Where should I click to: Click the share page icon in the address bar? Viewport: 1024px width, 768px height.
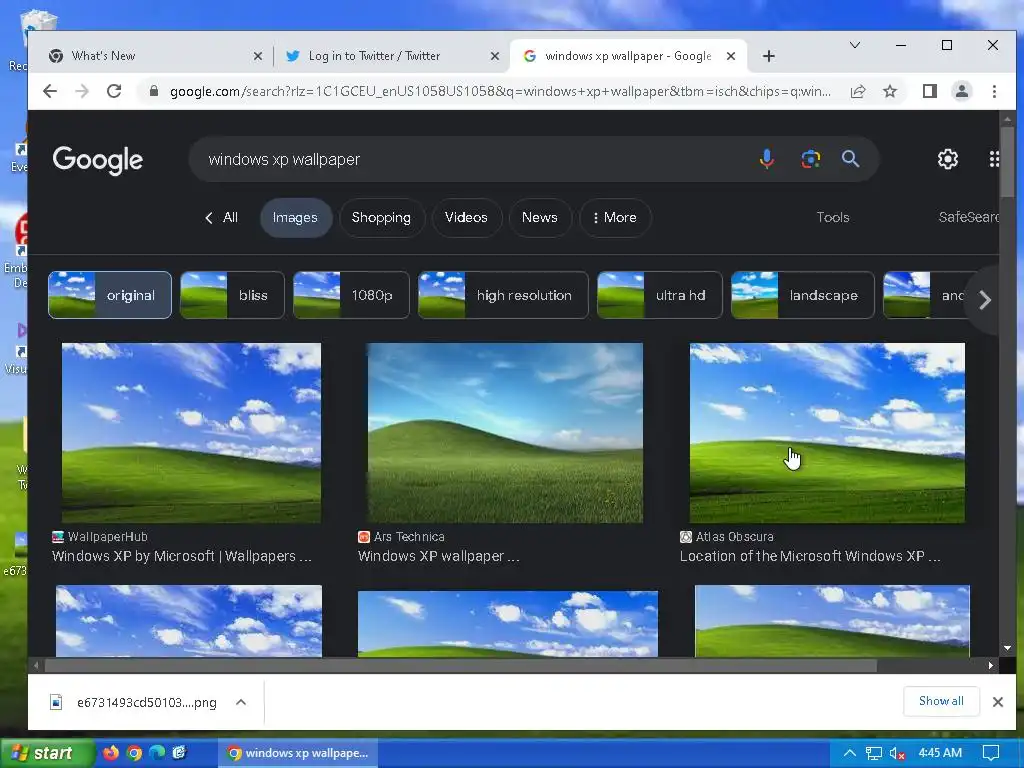858,91
